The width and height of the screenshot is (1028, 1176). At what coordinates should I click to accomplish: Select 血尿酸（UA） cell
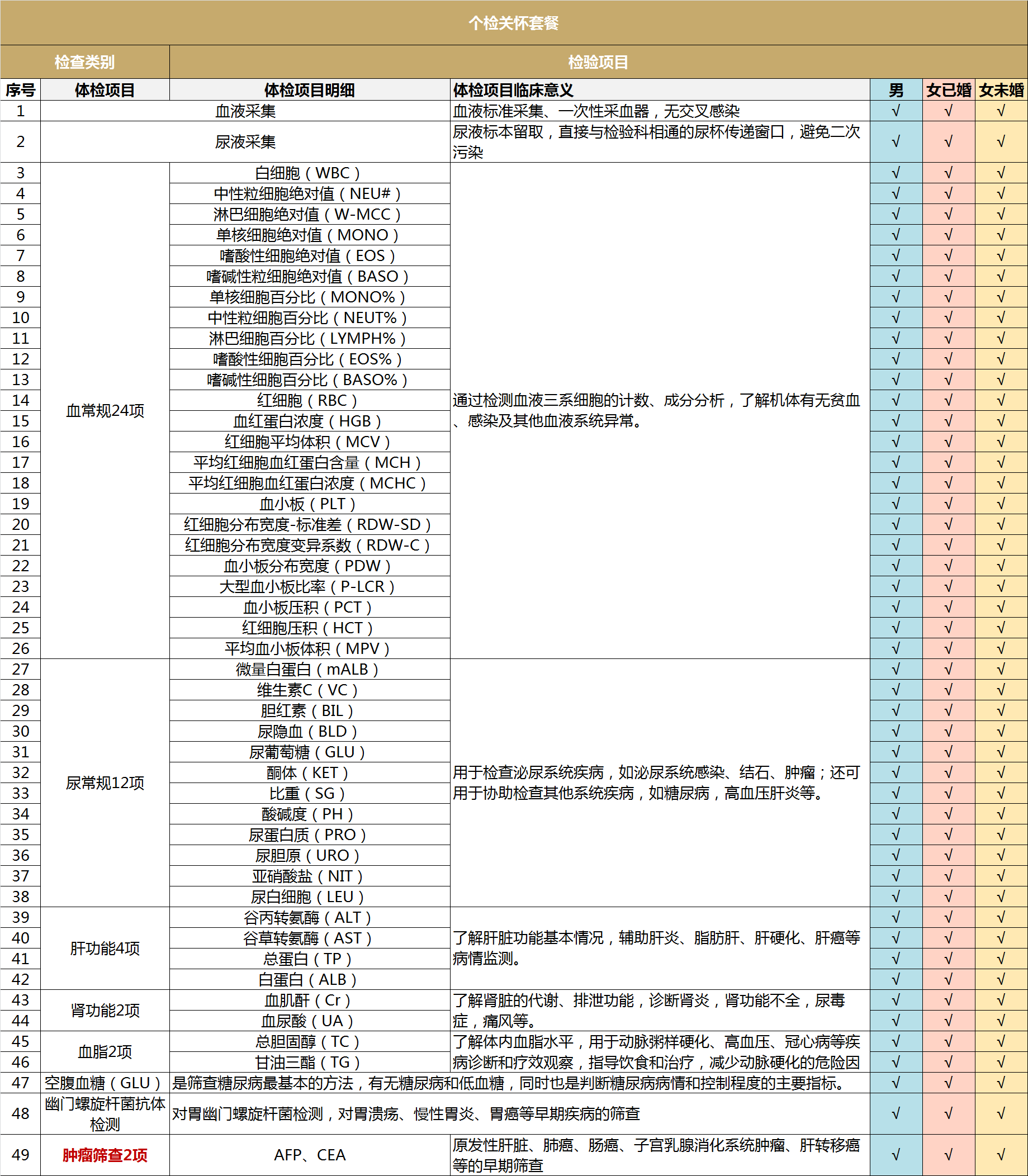pos(310,1021)
